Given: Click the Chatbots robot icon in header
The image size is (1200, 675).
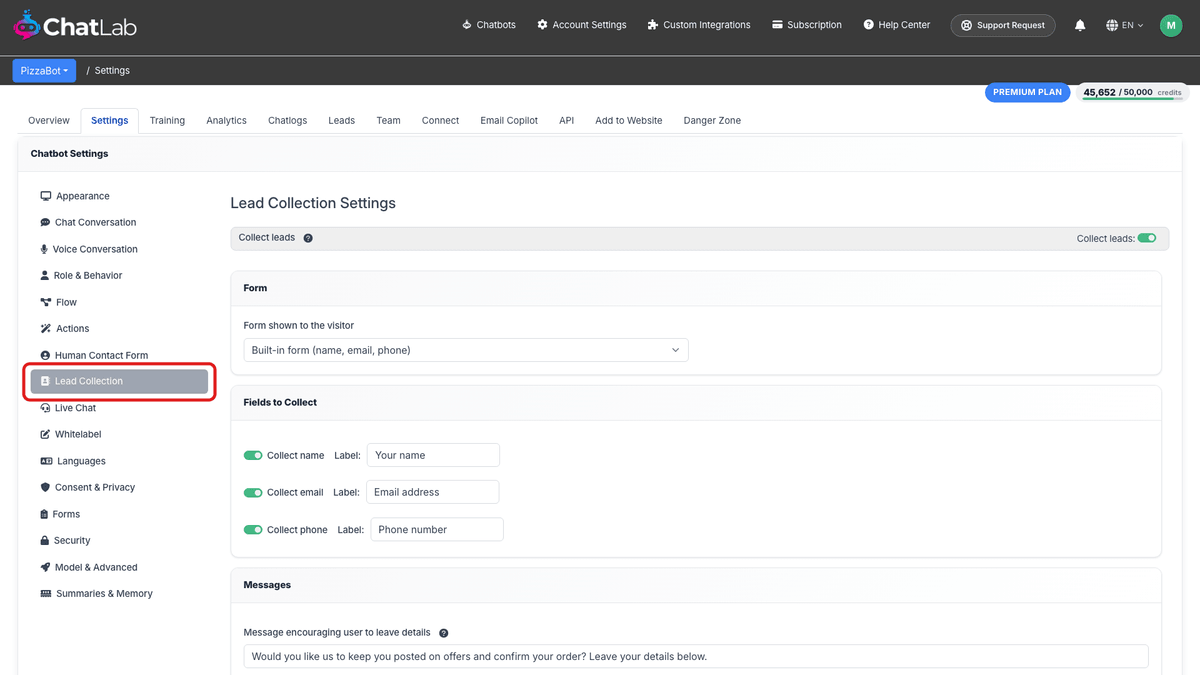Looking at the screenshot, I should coord(467,25).
